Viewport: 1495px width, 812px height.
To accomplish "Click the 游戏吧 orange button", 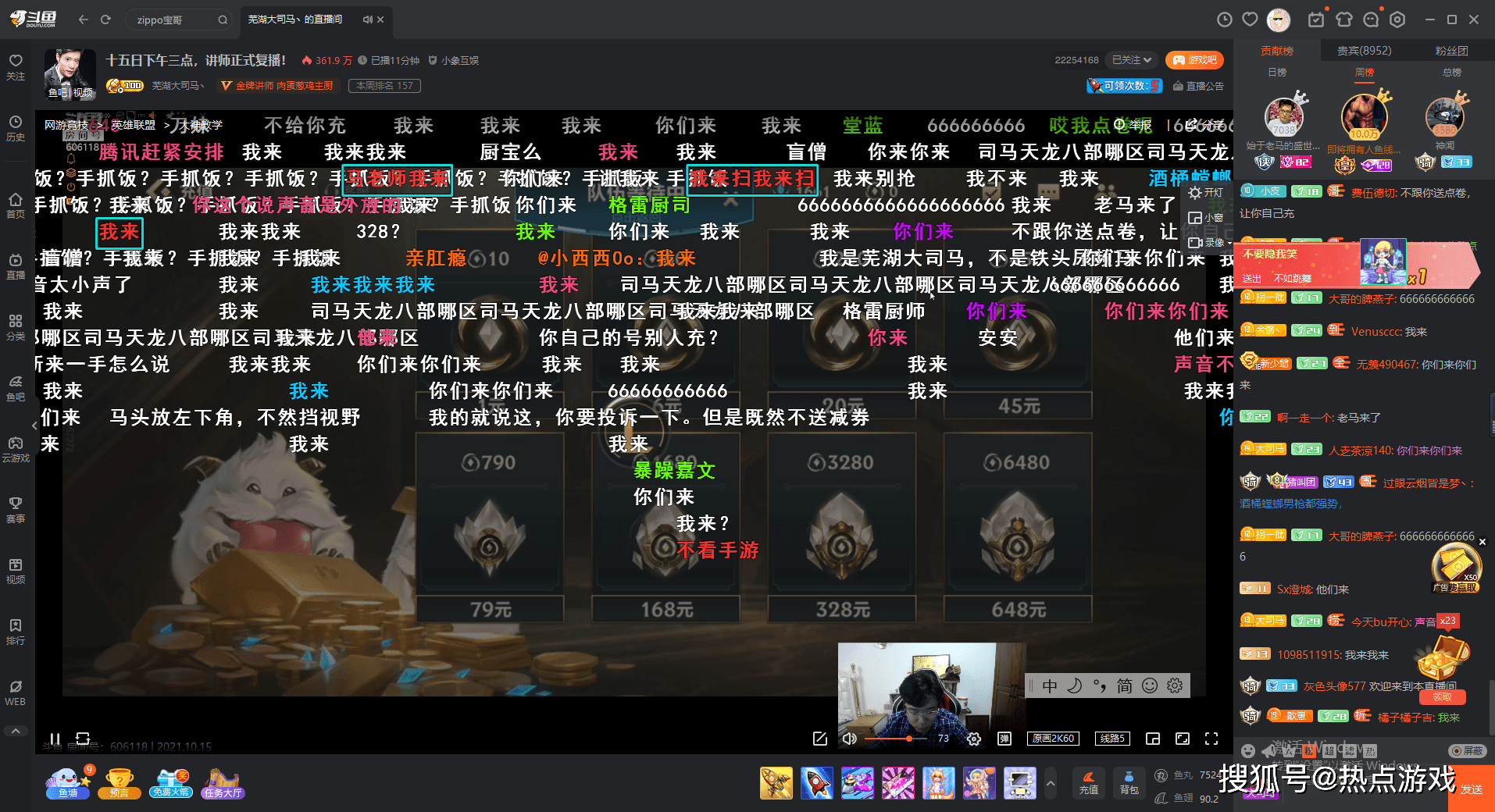I will click(1194, 60).
